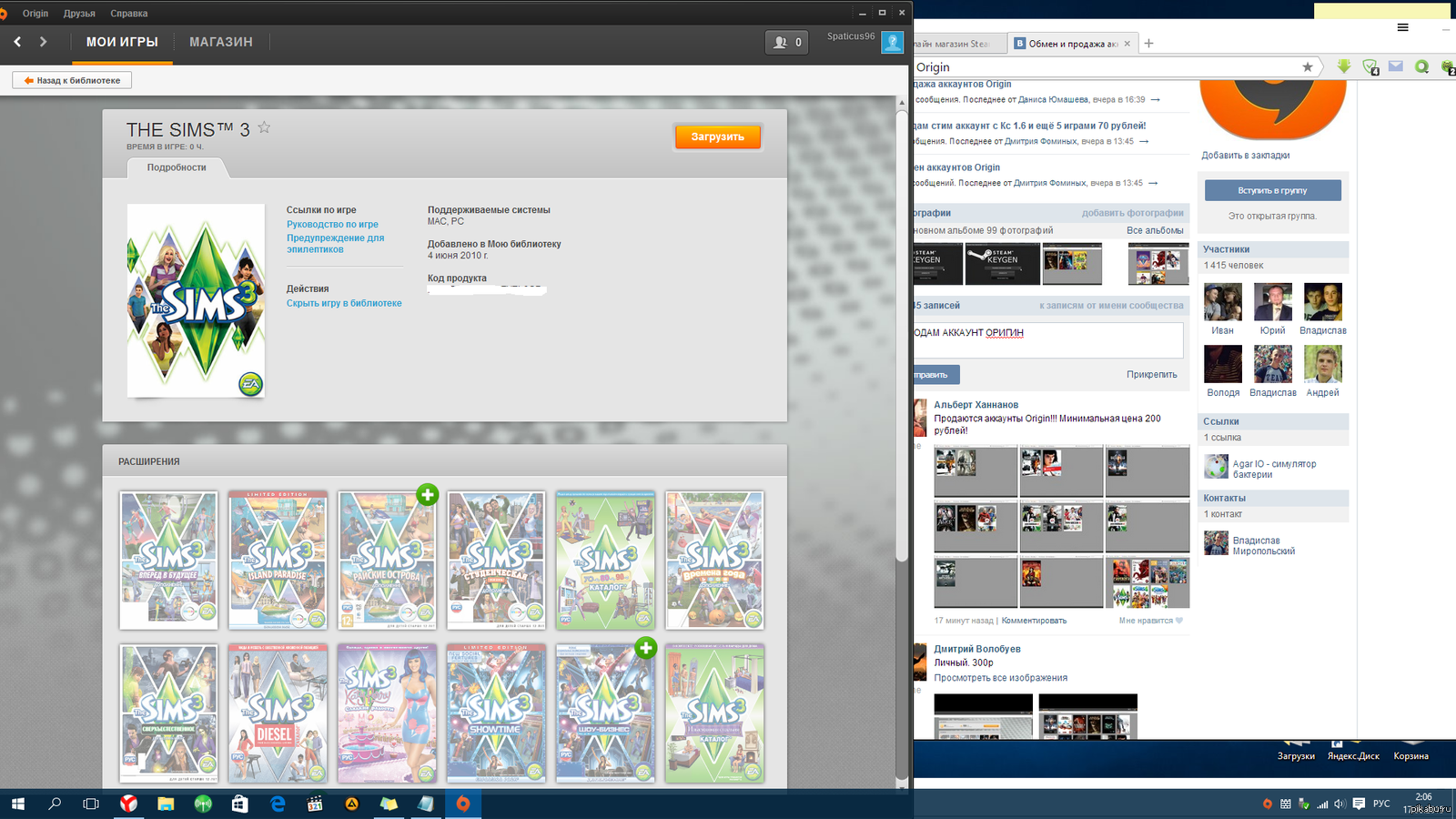The image size is (1456, 819).
Task: Click The Sims 3 main cover art
Action: tap(196, 300)
